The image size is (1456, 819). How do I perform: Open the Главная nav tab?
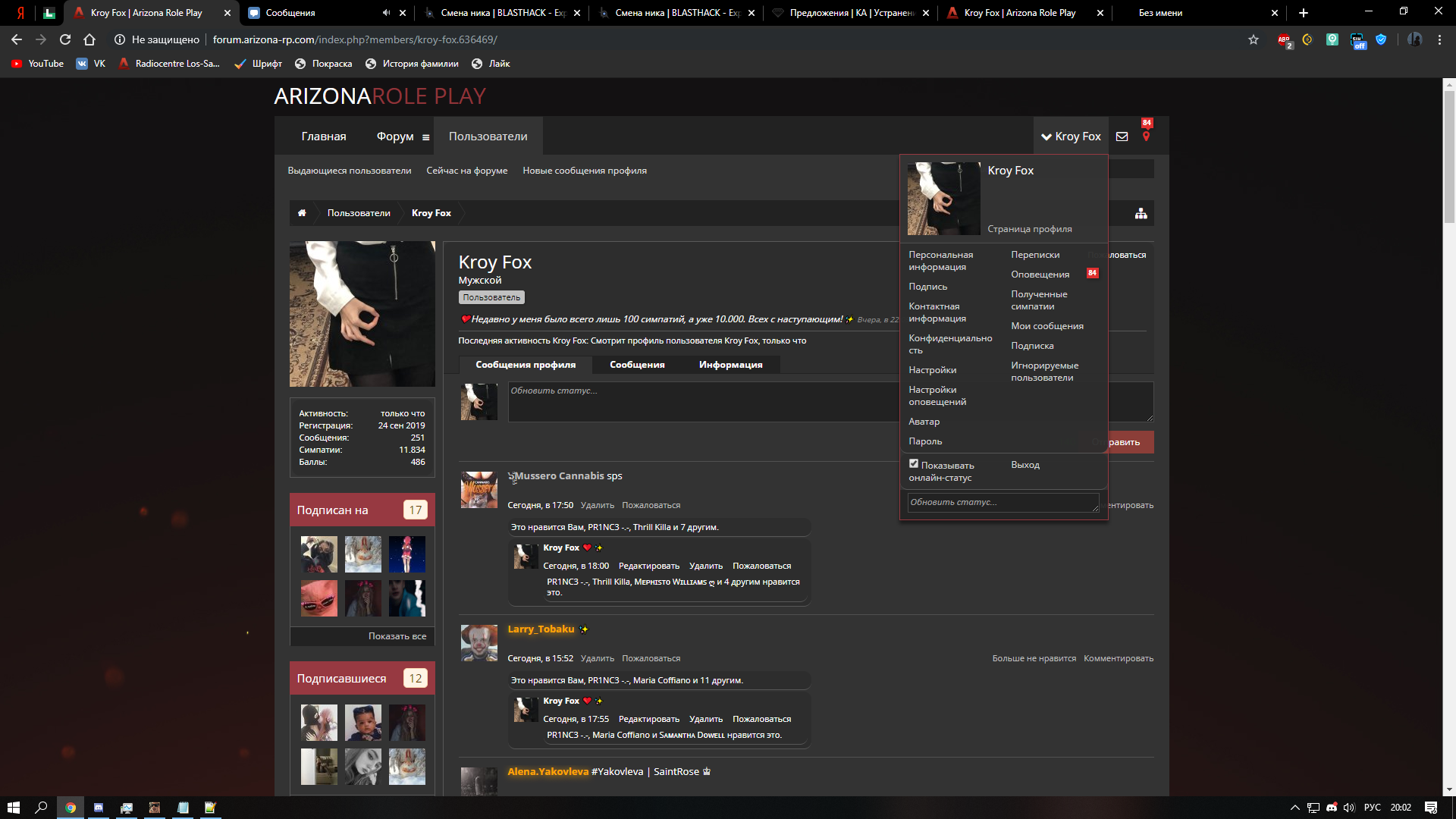coord(324,136)
